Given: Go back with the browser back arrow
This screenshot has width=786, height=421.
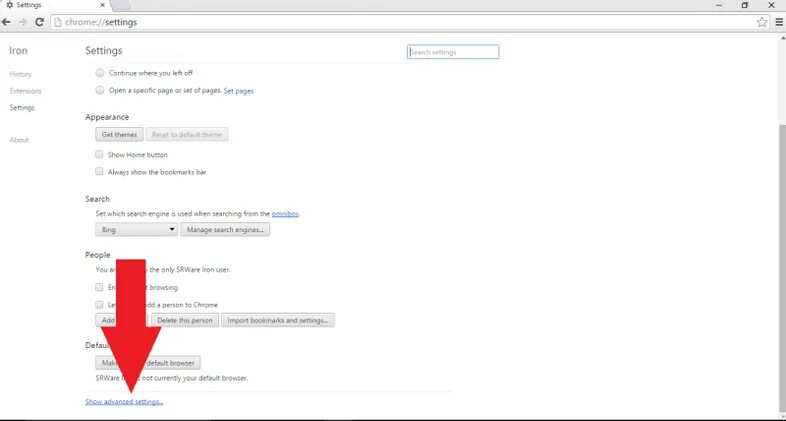Looking at the screenshot, I should (6, 22).
